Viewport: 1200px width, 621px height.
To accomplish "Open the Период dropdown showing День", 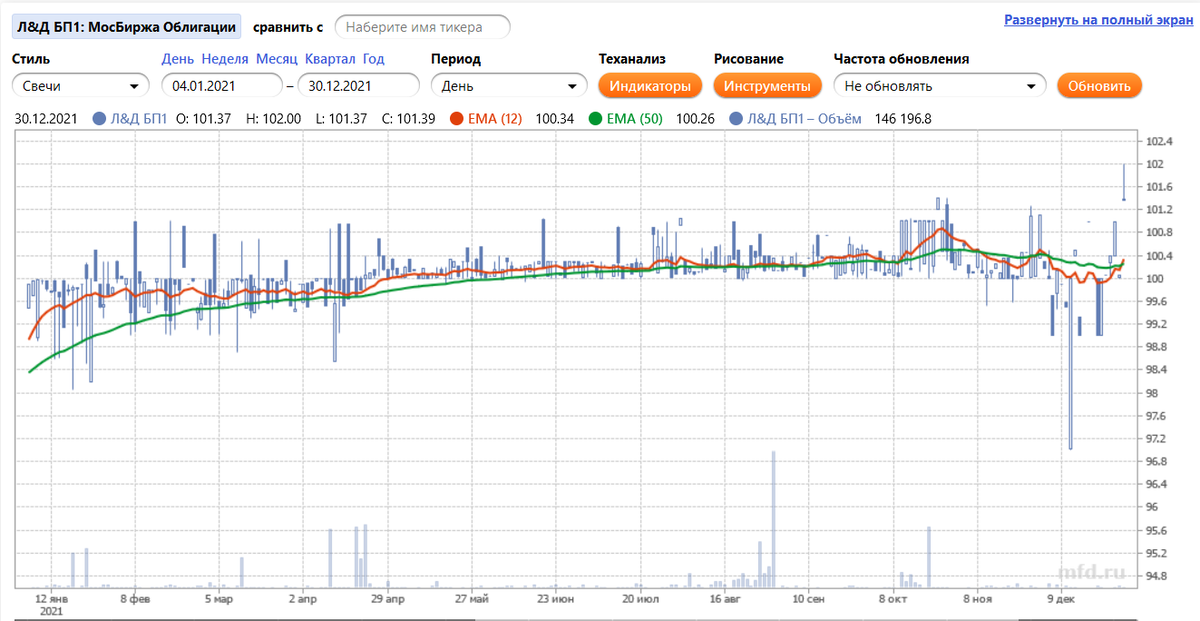I will [x=509, y=86].
